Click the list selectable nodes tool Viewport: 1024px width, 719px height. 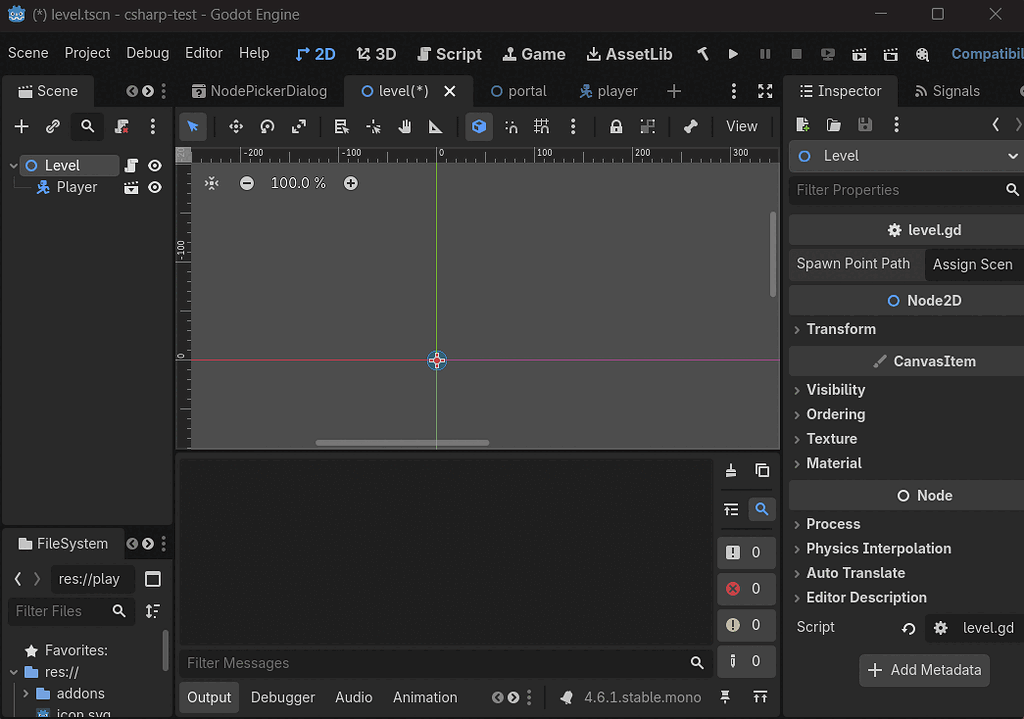coord(341,126)
